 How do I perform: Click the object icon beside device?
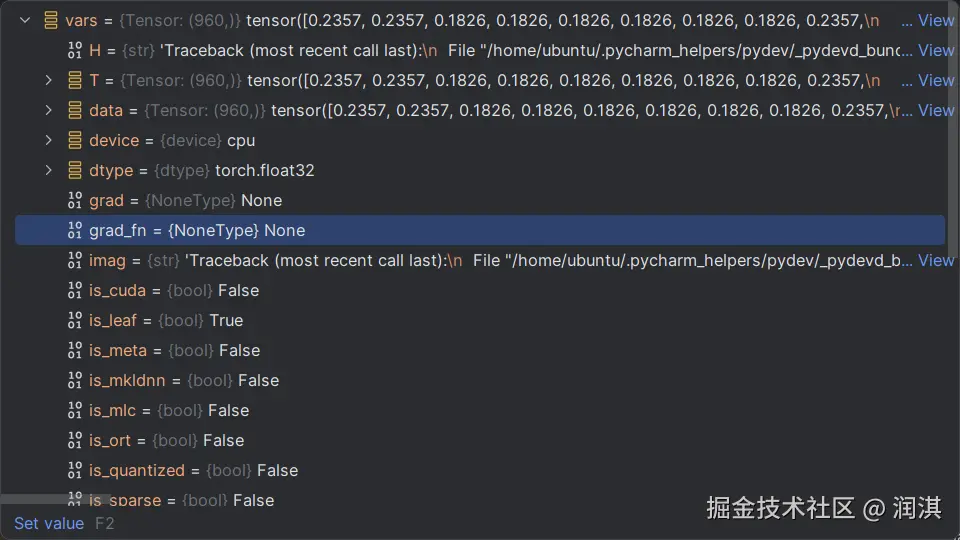click(74, 140)
